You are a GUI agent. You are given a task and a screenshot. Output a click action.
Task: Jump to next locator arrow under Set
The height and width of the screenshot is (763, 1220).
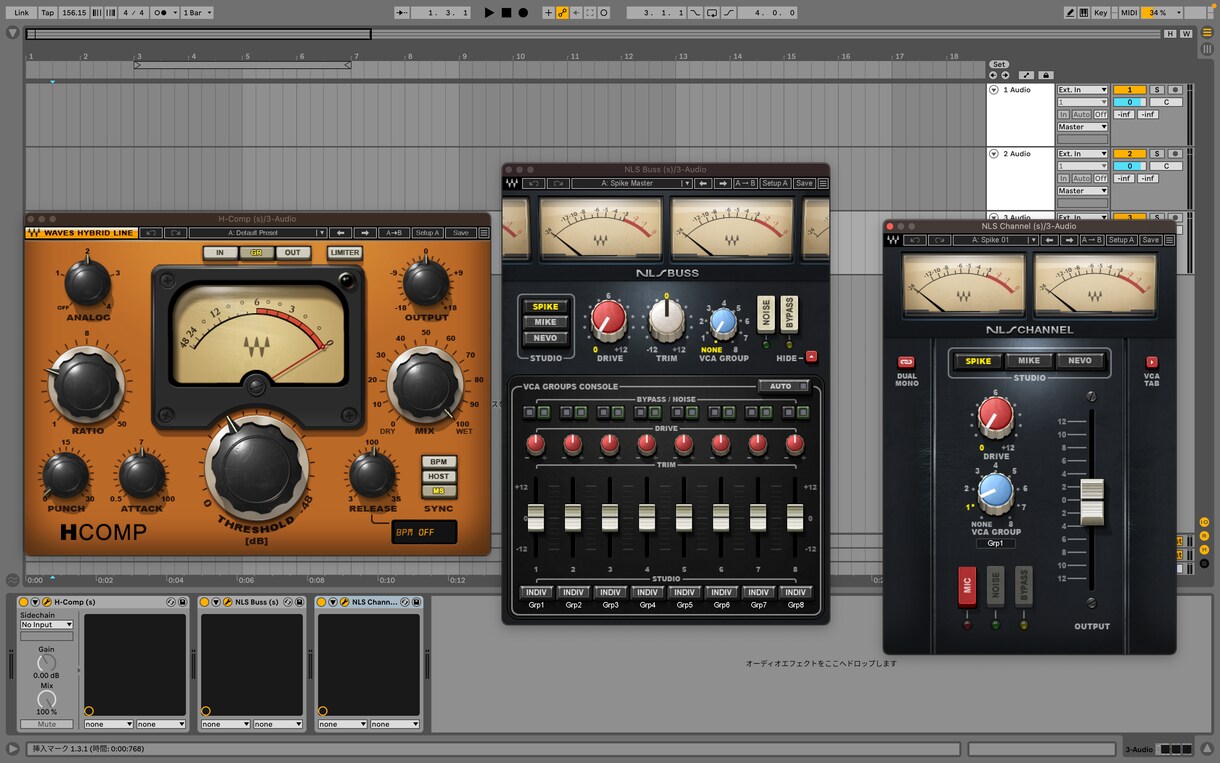1004,75
